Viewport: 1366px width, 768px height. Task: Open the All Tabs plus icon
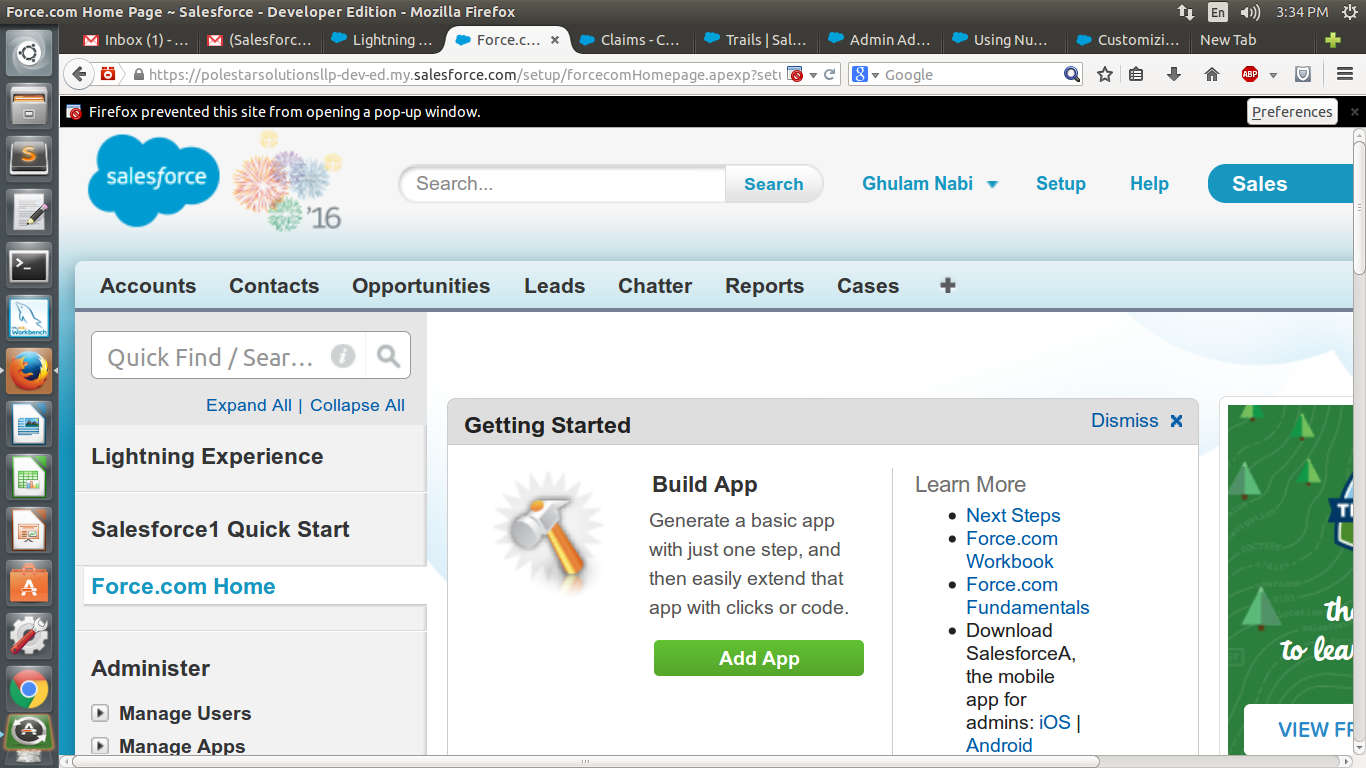(x=948, y=286)
